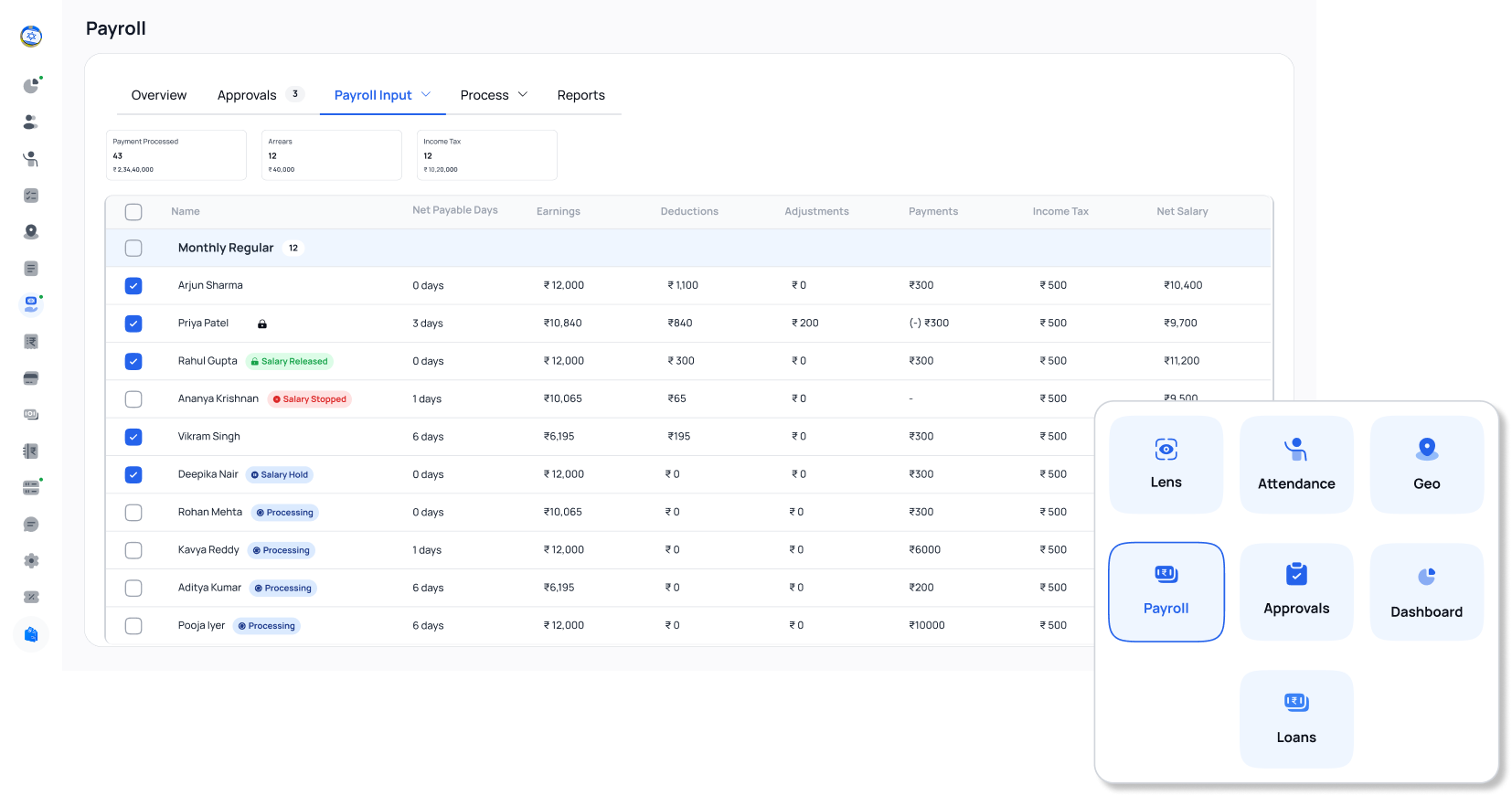
Task: Open the geo location pin sidebar icon
Action: 31,232
